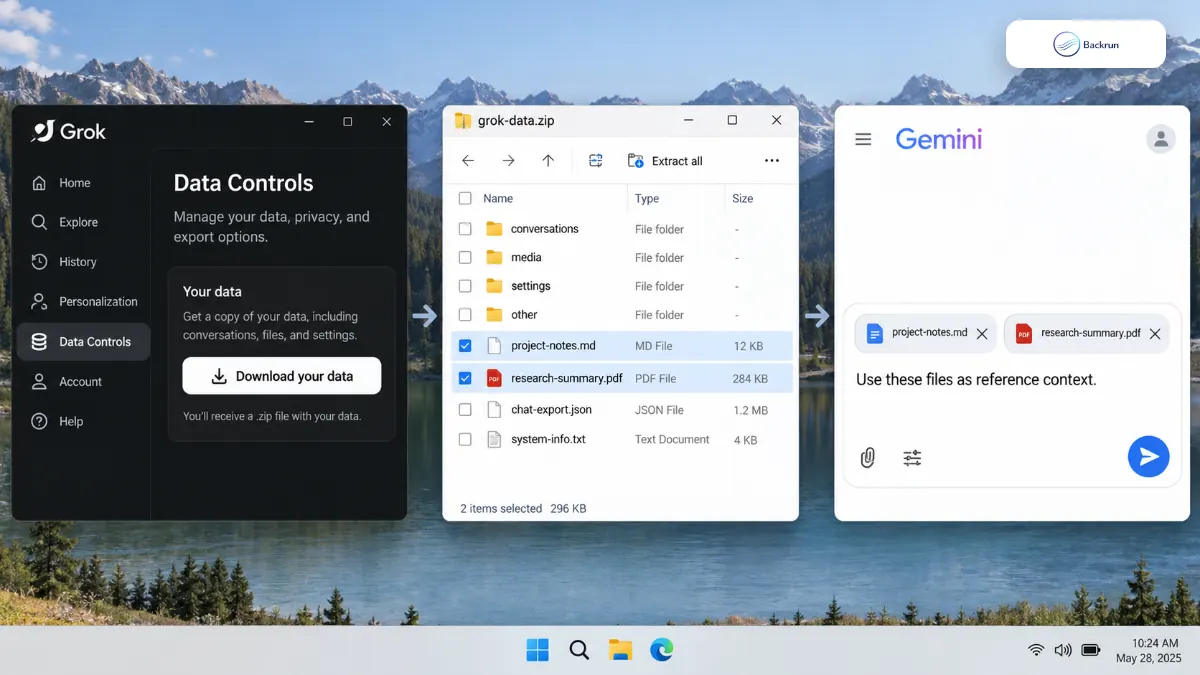Click the Wi-Fi tray icon
The height and width of the screenshot is (675, 1200).
point(1036,650)
